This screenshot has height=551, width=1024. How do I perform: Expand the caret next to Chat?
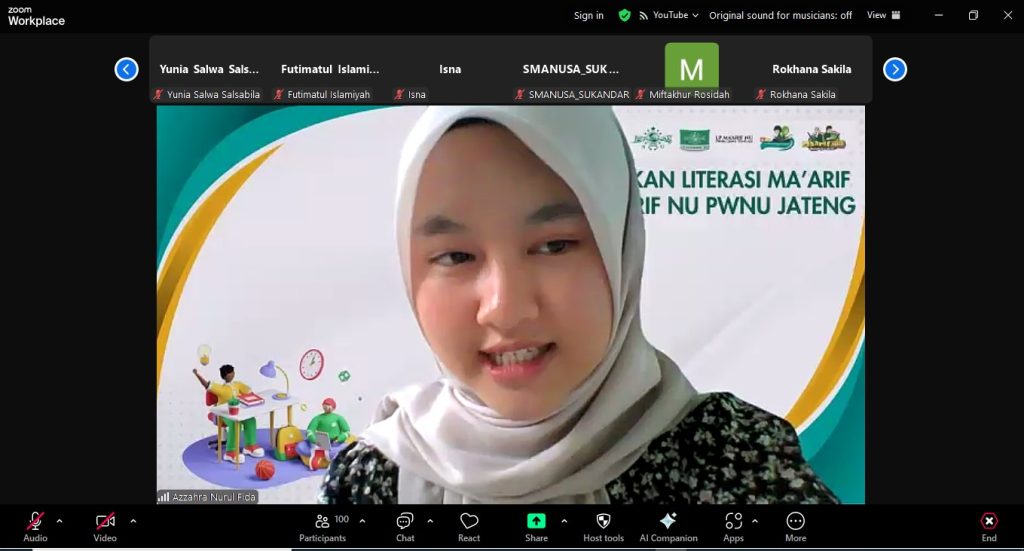[430, 521]
